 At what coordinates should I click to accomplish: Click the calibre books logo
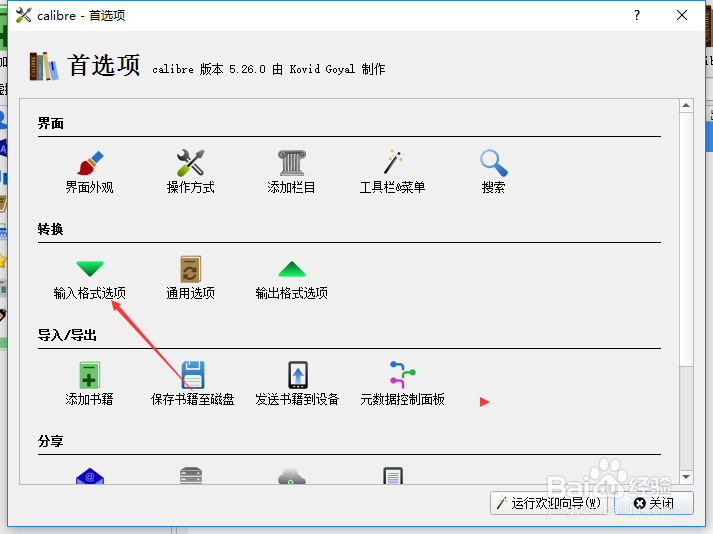click(x=44, y=66)
